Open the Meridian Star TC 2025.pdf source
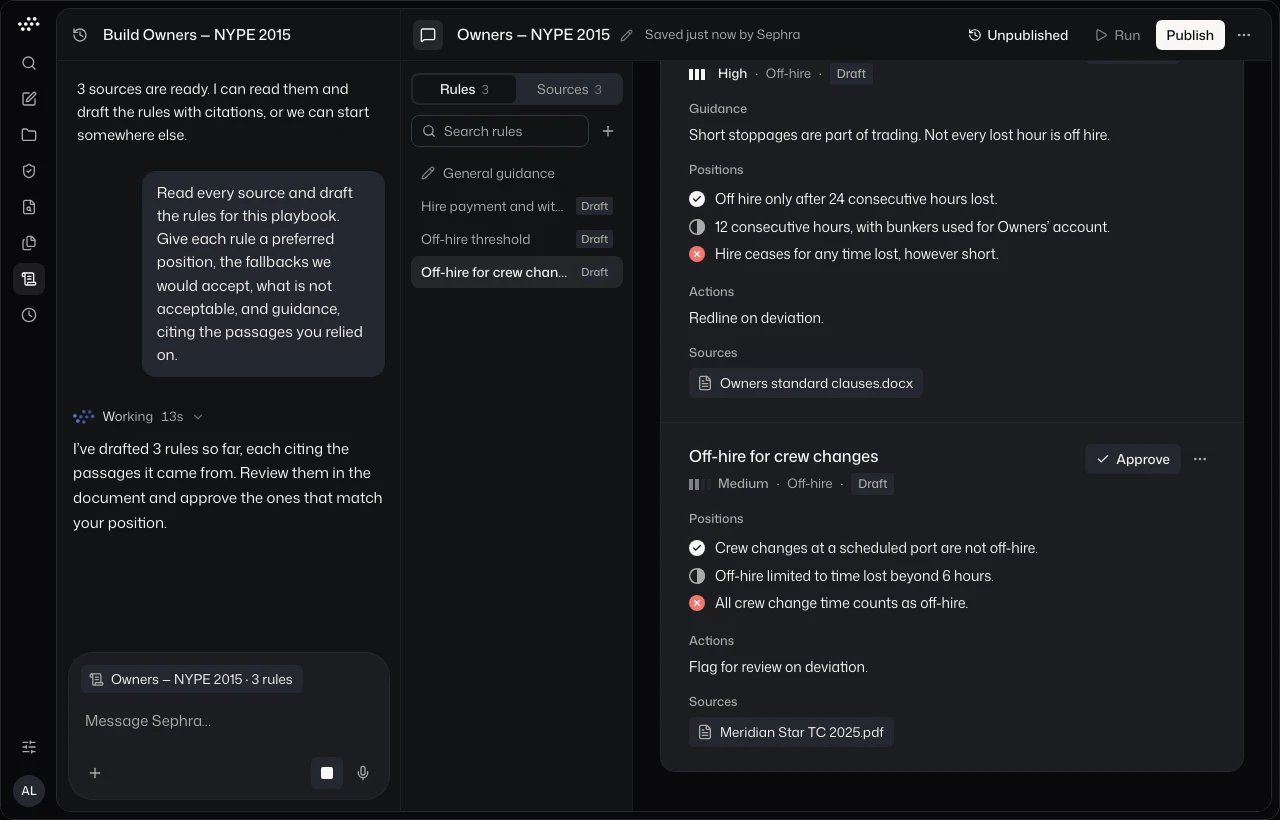Image resolution: width=1280 pixels, height=820 pixels. (x=791, y=732)
